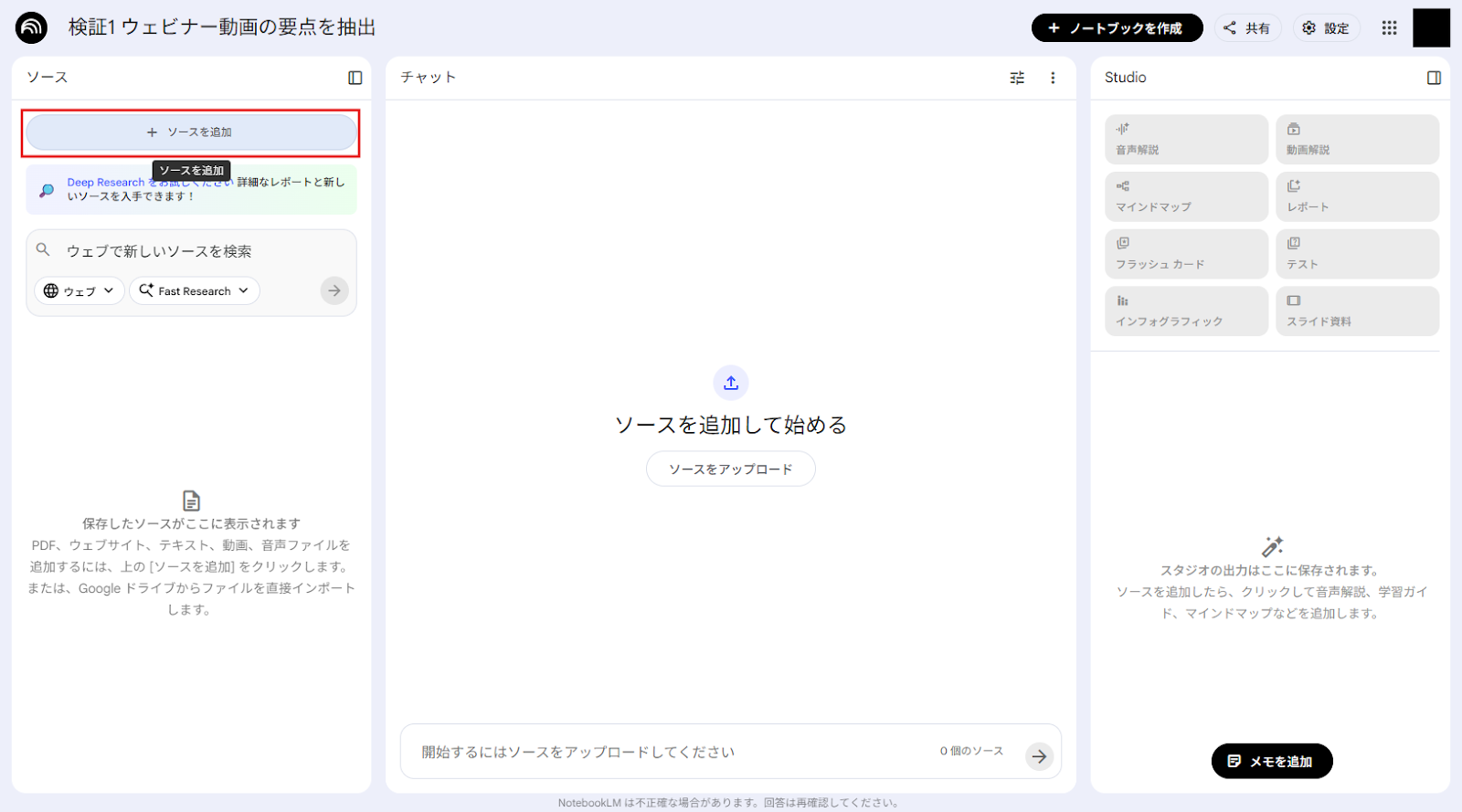
Task: Click the ソースをアップロード button
Action: coord(731,469)
